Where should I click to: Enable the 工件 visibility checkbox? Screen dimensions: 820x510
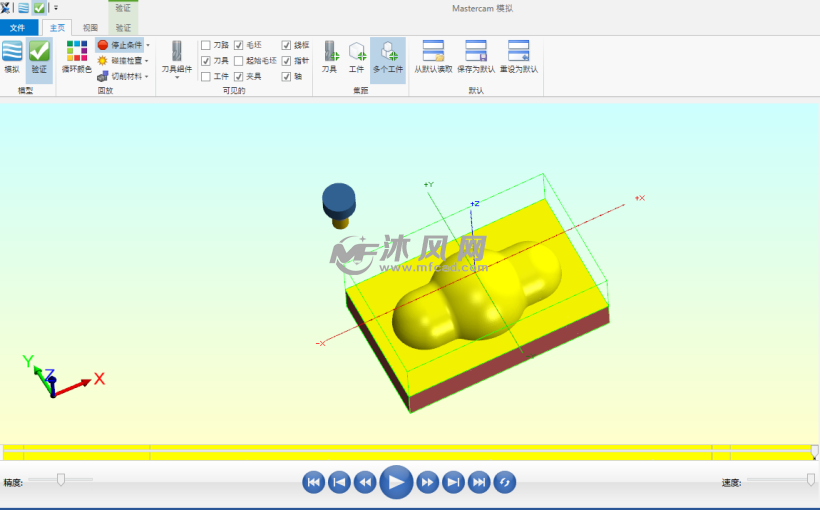(206, 77)
